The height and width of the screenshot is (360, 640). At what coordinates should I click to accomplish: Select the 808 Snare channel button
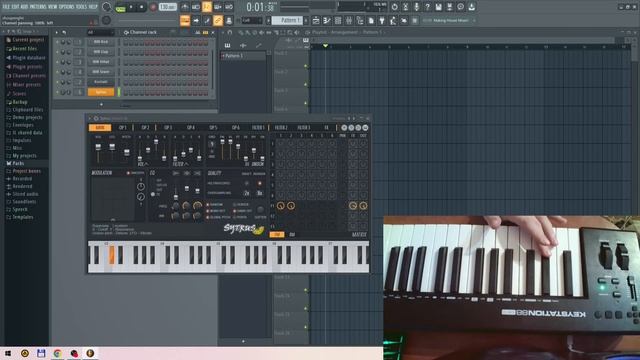pyautogui.click(x=100, y=72)
